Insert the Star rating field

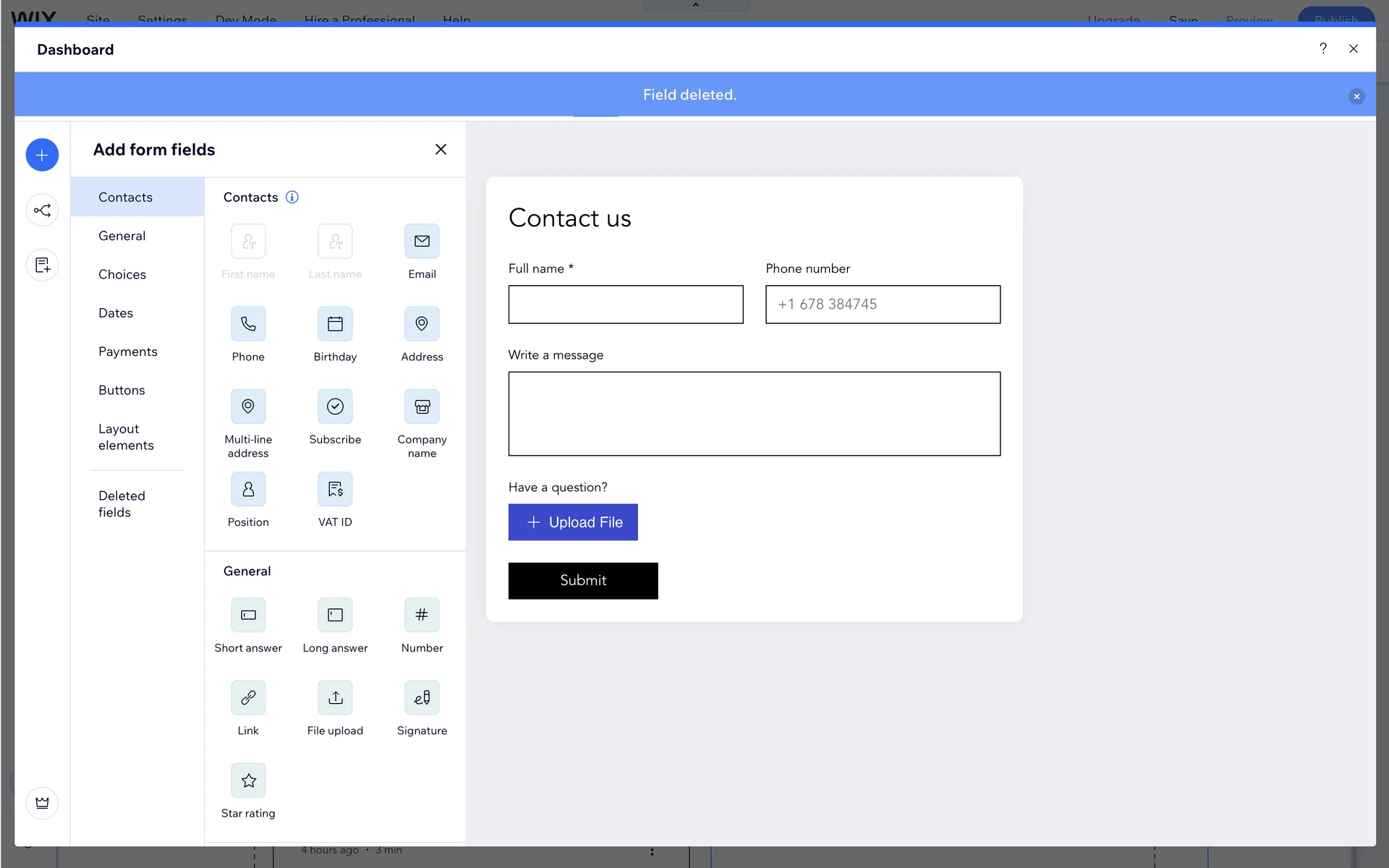pyautogui.click(x=248, y=780)
